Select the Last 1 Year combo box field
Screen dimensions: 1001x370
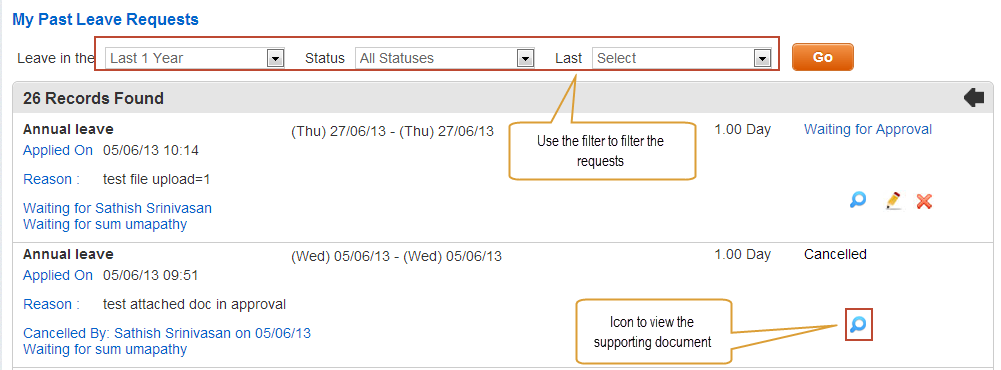coord(195,59)
